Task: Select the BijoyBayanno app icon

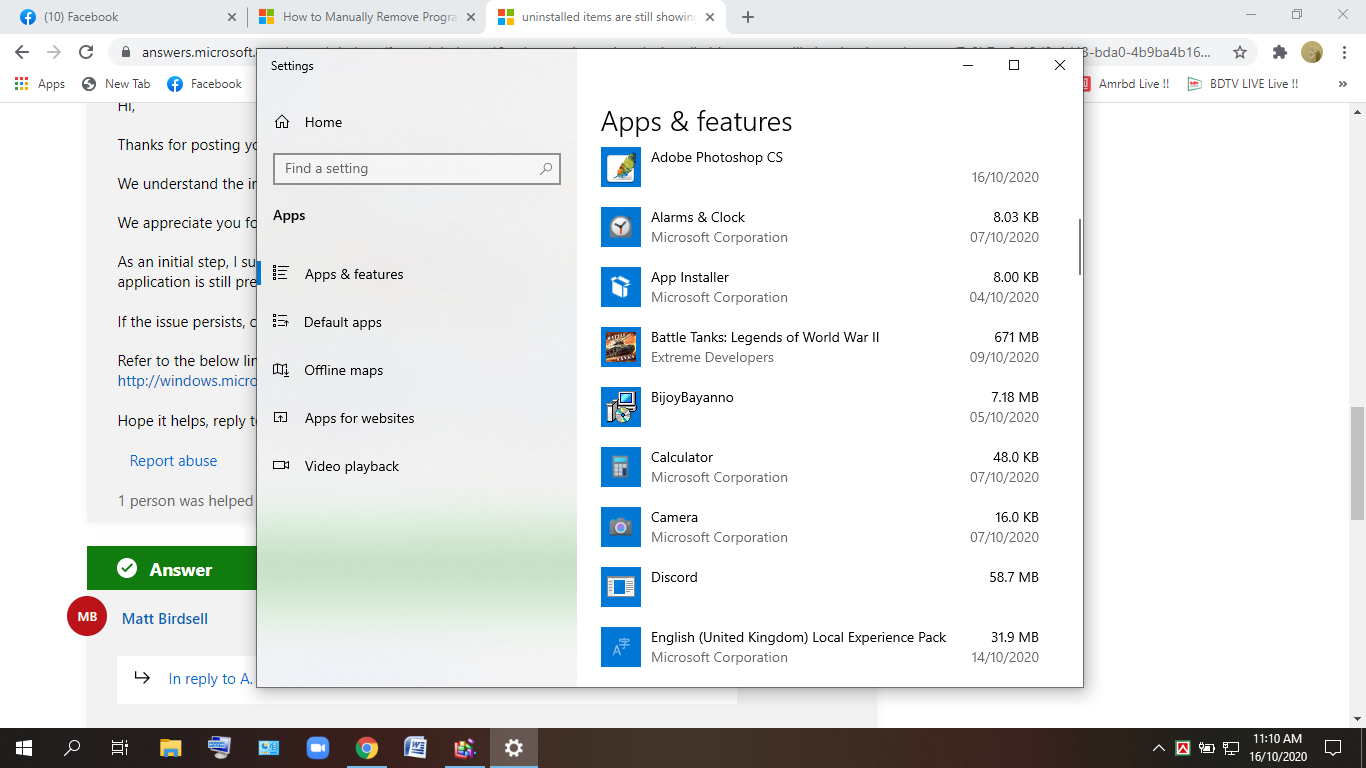Action: [x=620, y=407]
